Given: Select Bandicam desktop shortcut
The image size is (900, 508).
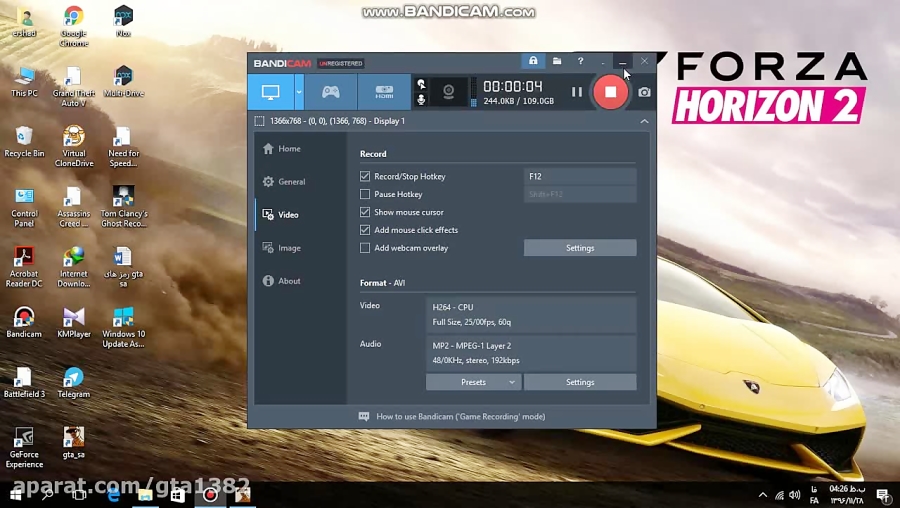Looking at the screenshot, I should pos(24,322).
